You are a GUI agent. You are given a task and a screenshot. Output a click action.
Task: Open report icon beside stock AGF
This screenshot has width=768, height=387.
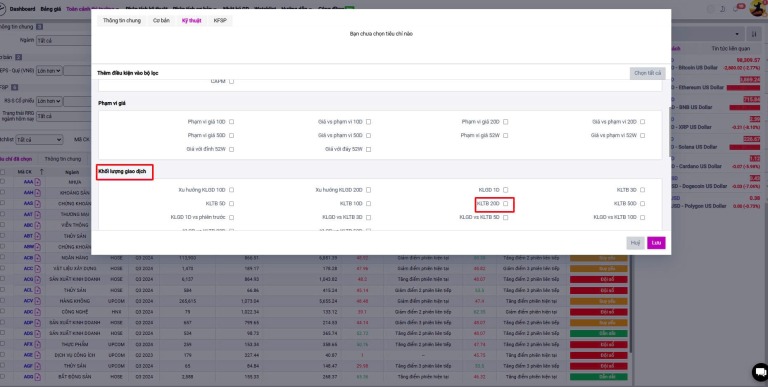click(x=38, y=365)
